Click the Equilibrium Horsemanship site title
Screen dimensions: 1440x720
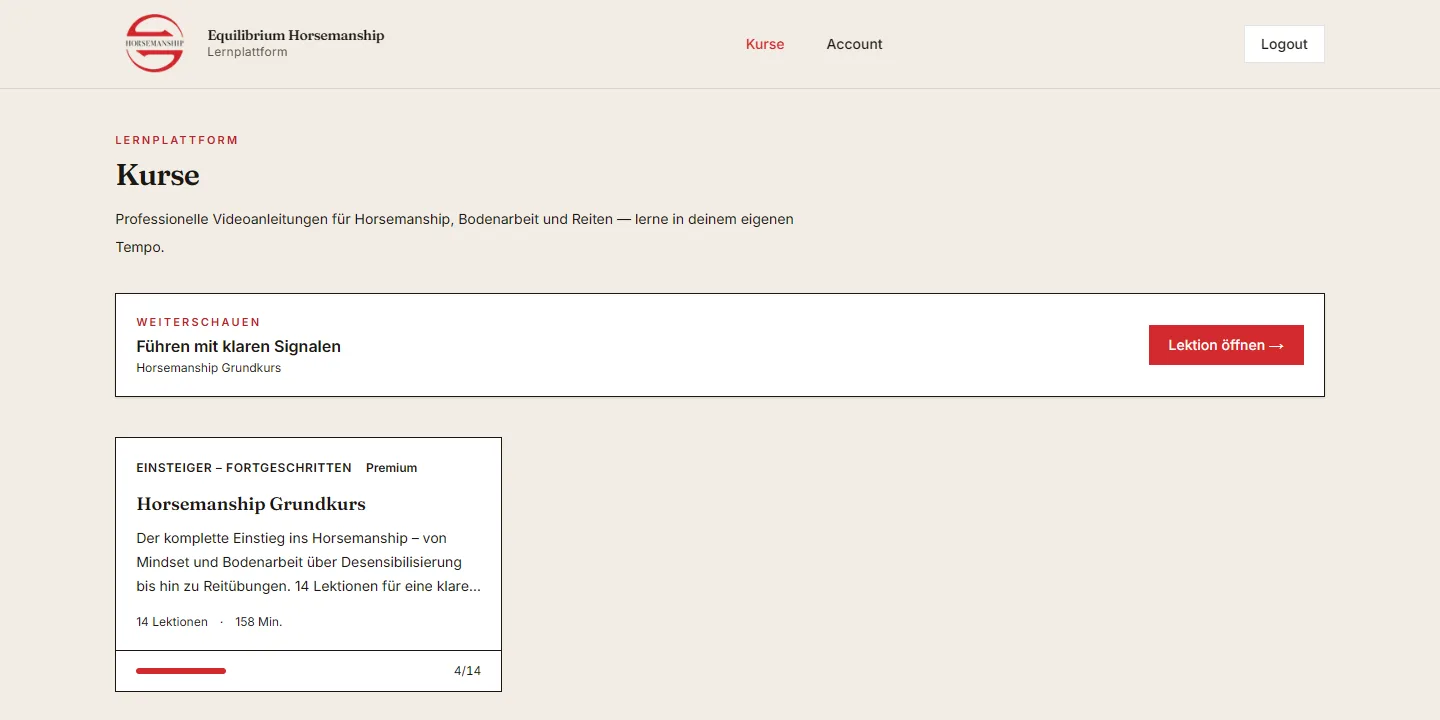pyautogui.click(x=296, y=35)
